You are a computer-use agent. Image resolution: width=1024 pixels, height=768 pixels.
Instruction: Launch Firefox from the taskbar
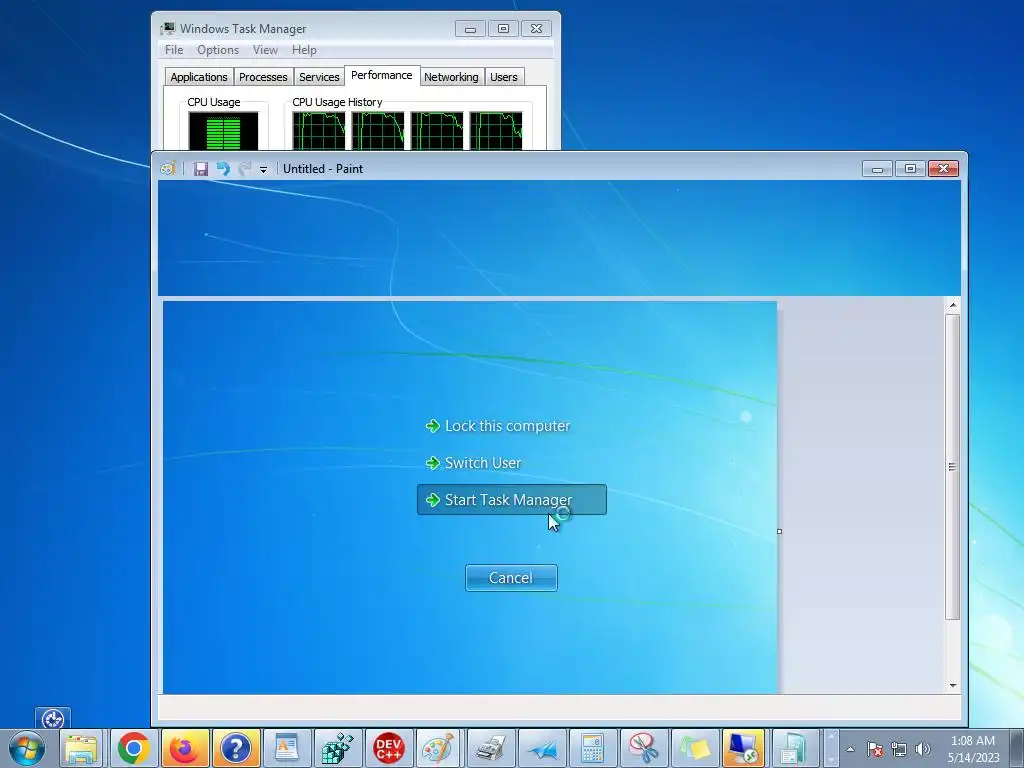(185, 748)
